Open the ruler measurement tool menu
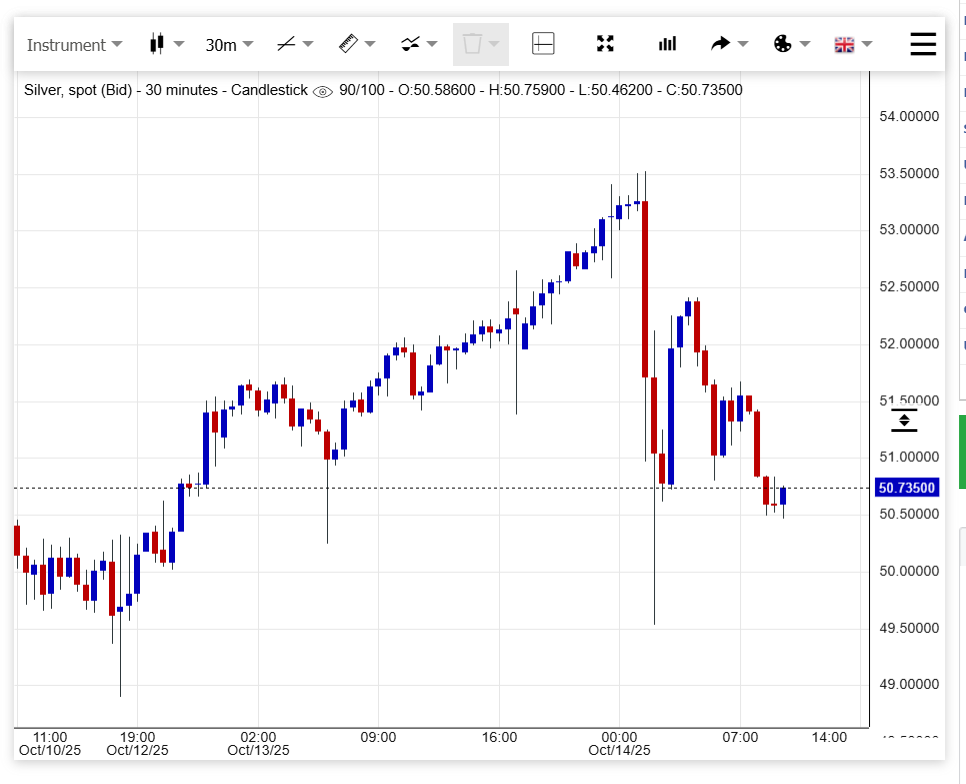This screenshot has width=966, height=784. click(x=356, y=44)
